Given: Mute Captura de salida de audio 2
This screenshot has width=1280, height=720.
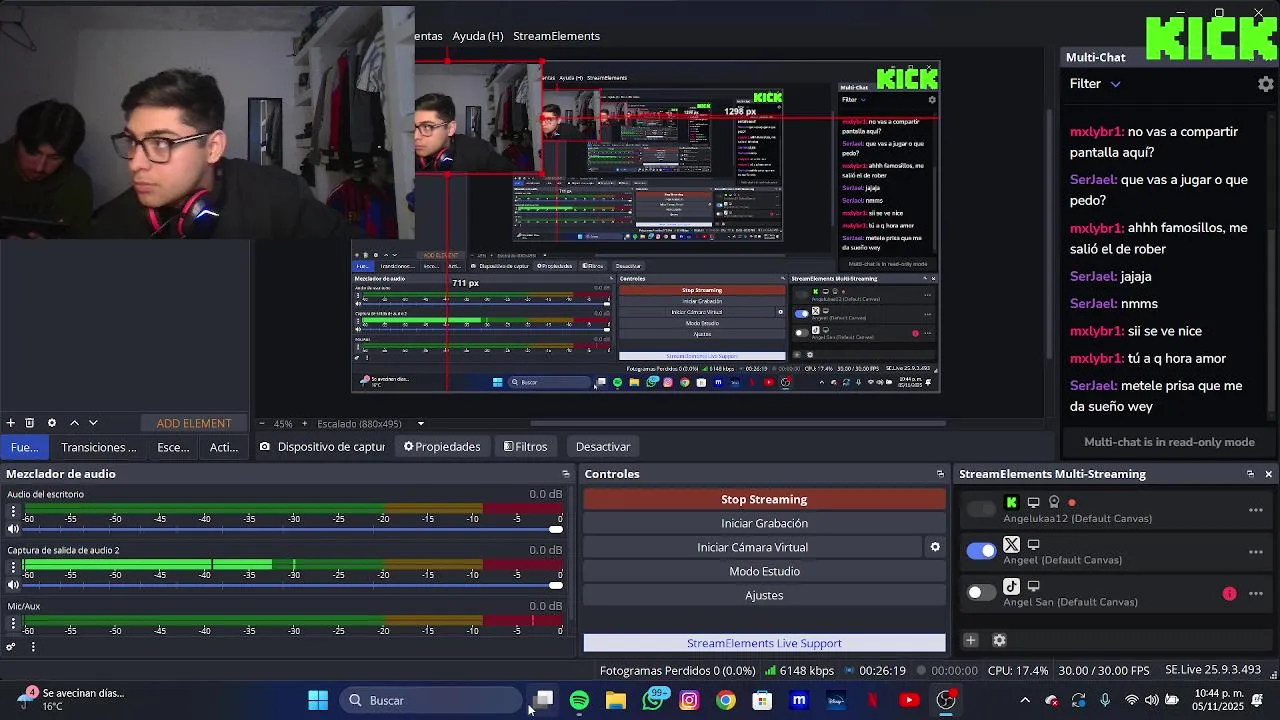Looking at the screenshot, I should 13,585.
